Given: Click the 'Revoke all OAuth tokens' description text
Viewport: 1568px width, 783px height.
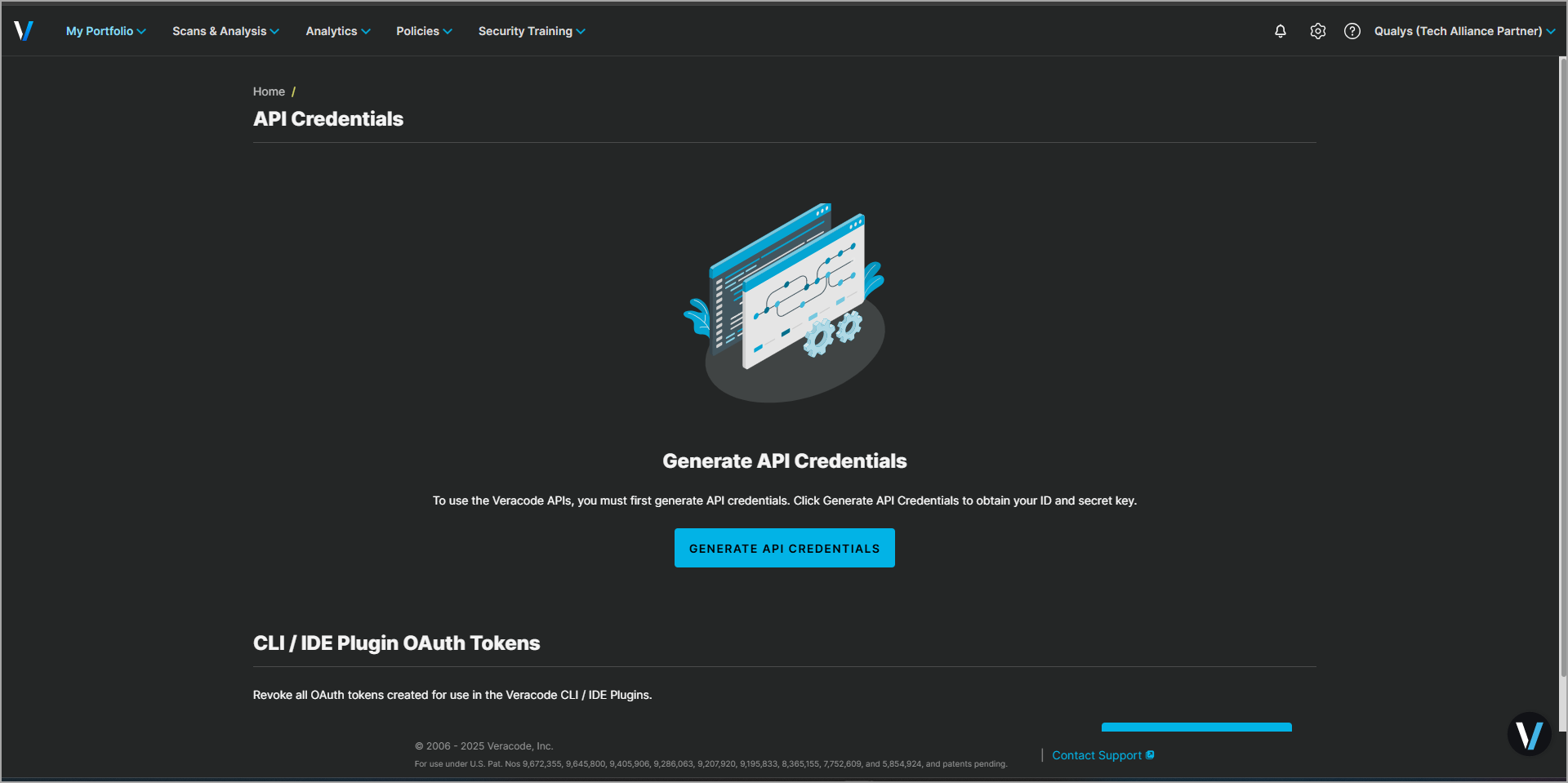Looking at the screenshot, I should 452,695.
